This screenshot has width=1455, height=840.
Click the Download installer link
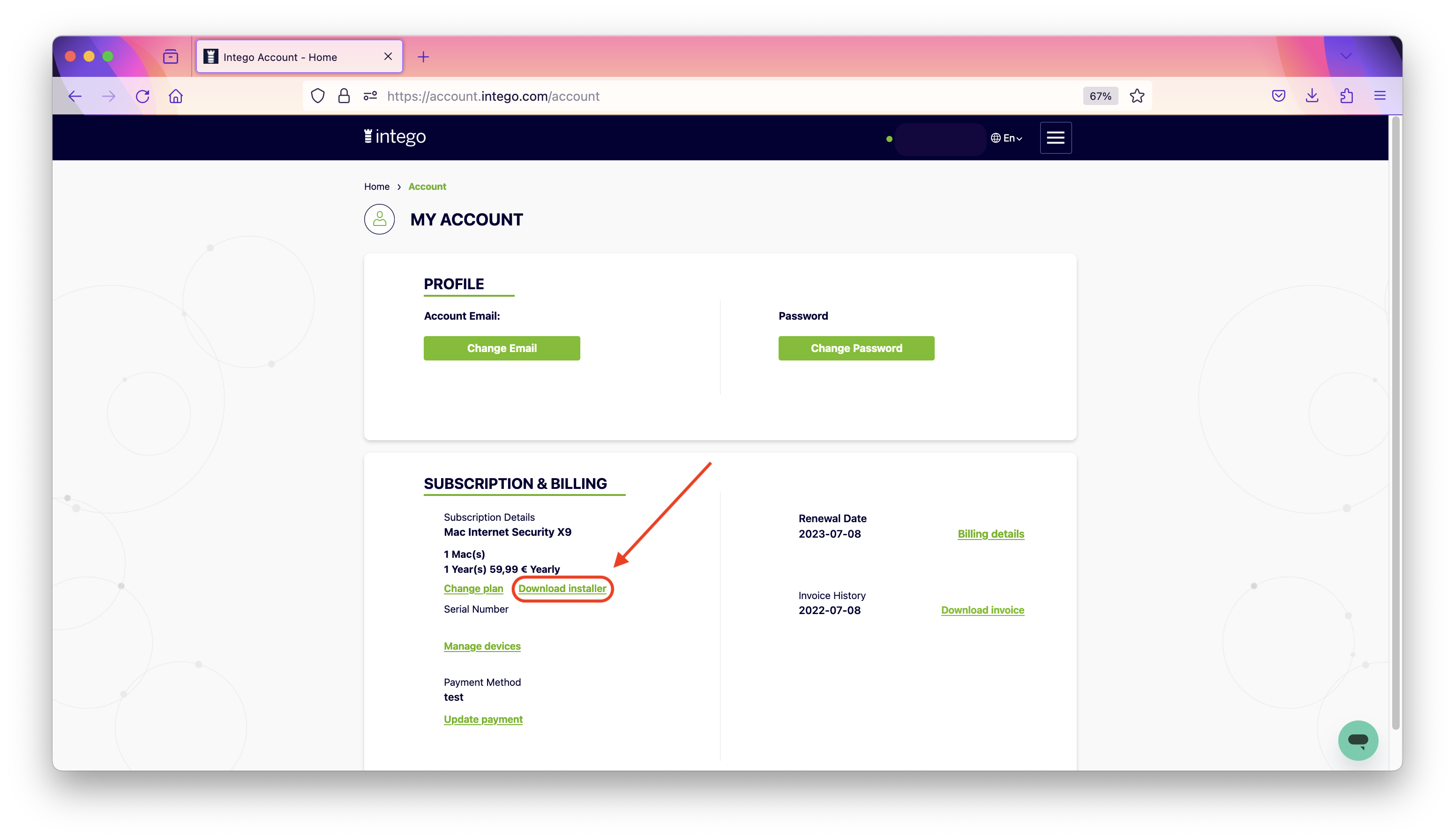point(562,588)
